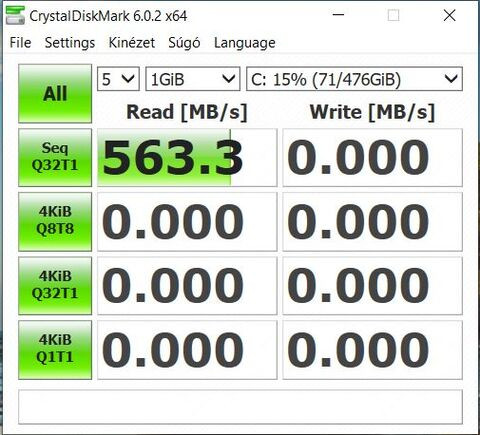
Task: Click the Seq Q32T1 write result cell
Action: [373, 157]
